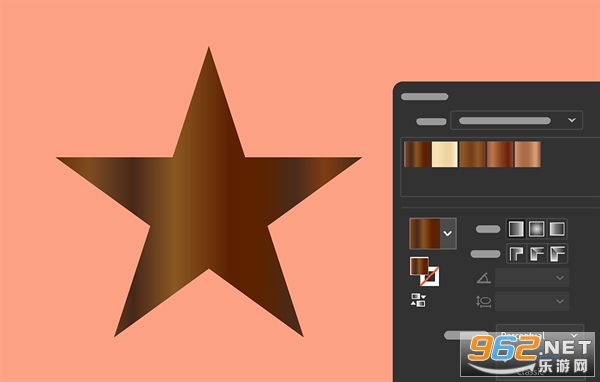The height and width of the screenshot is (382, 600).
Task: Select the Freeform Gradient type icon
Action: click(x=557, y=229)
